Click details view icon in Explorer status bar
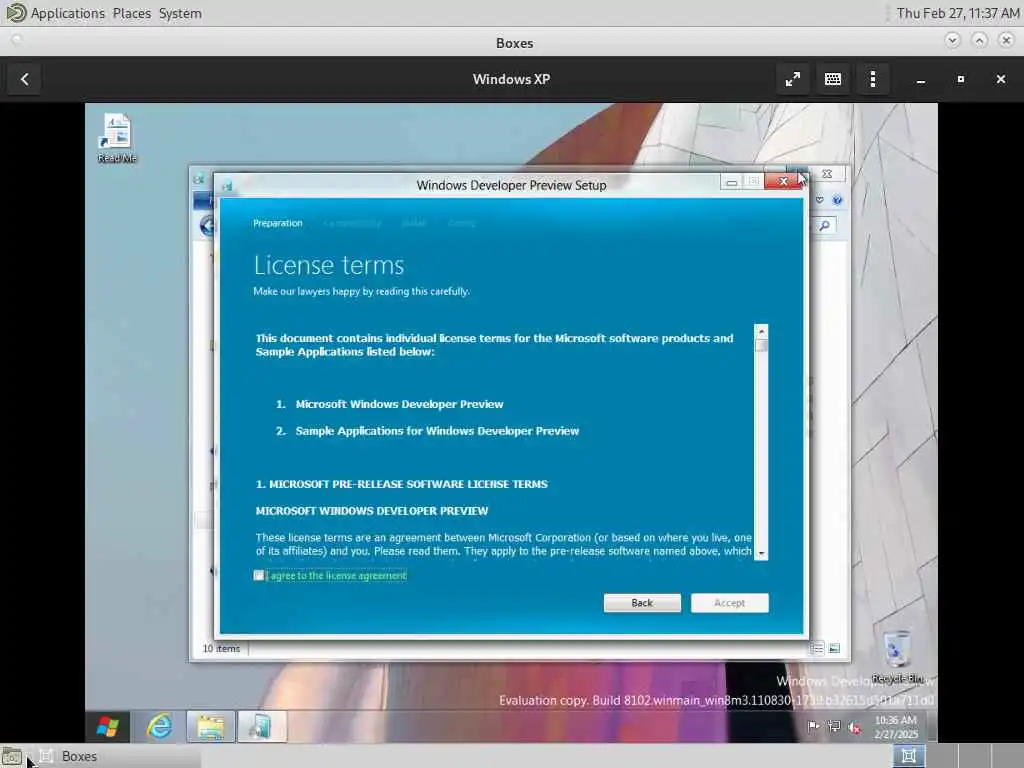 pos(817,648)
